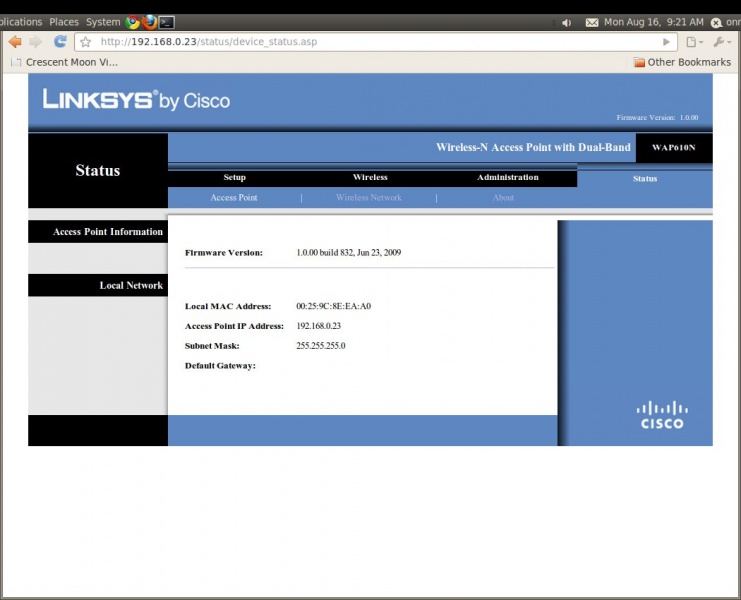This screenshot has height=600, width=741.
Task: Click the Cisco logo at bottom right
Action: pos(662,415)
